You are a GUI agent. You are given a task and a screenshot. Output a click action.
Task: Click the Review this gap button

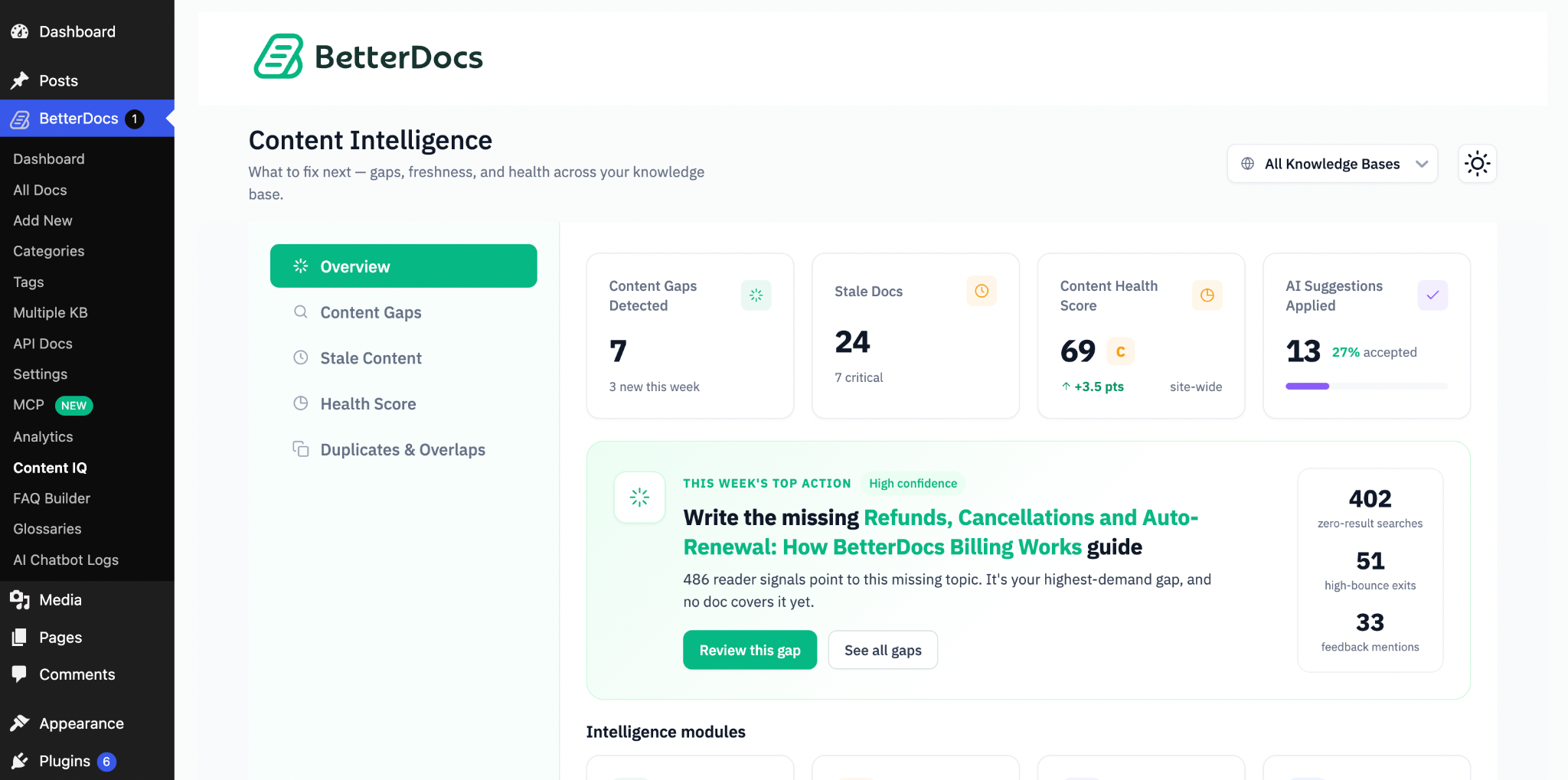pyautogui.click(x=750, y=650)
